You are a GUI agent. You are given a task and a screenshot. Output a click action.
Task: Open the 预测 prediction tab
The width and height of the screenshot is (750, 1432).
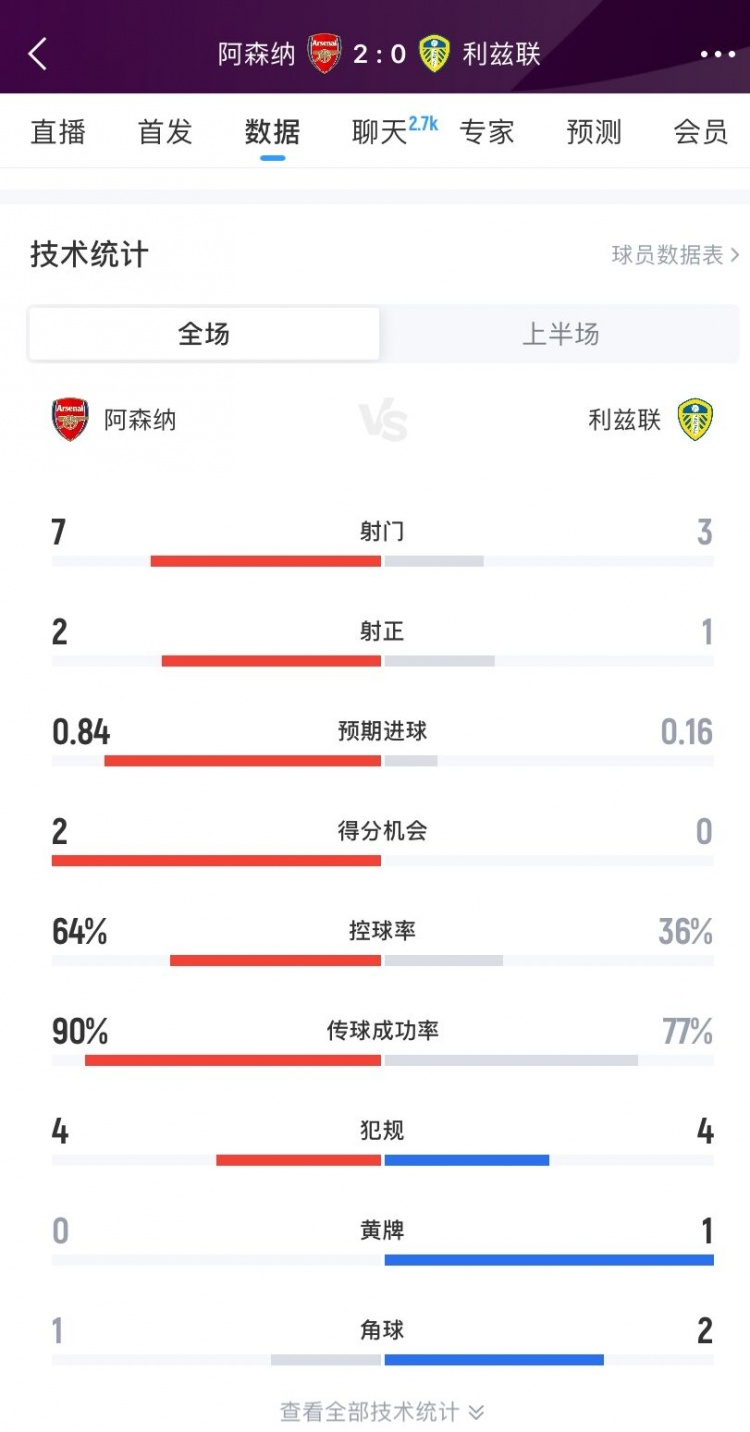coord(594,132)
